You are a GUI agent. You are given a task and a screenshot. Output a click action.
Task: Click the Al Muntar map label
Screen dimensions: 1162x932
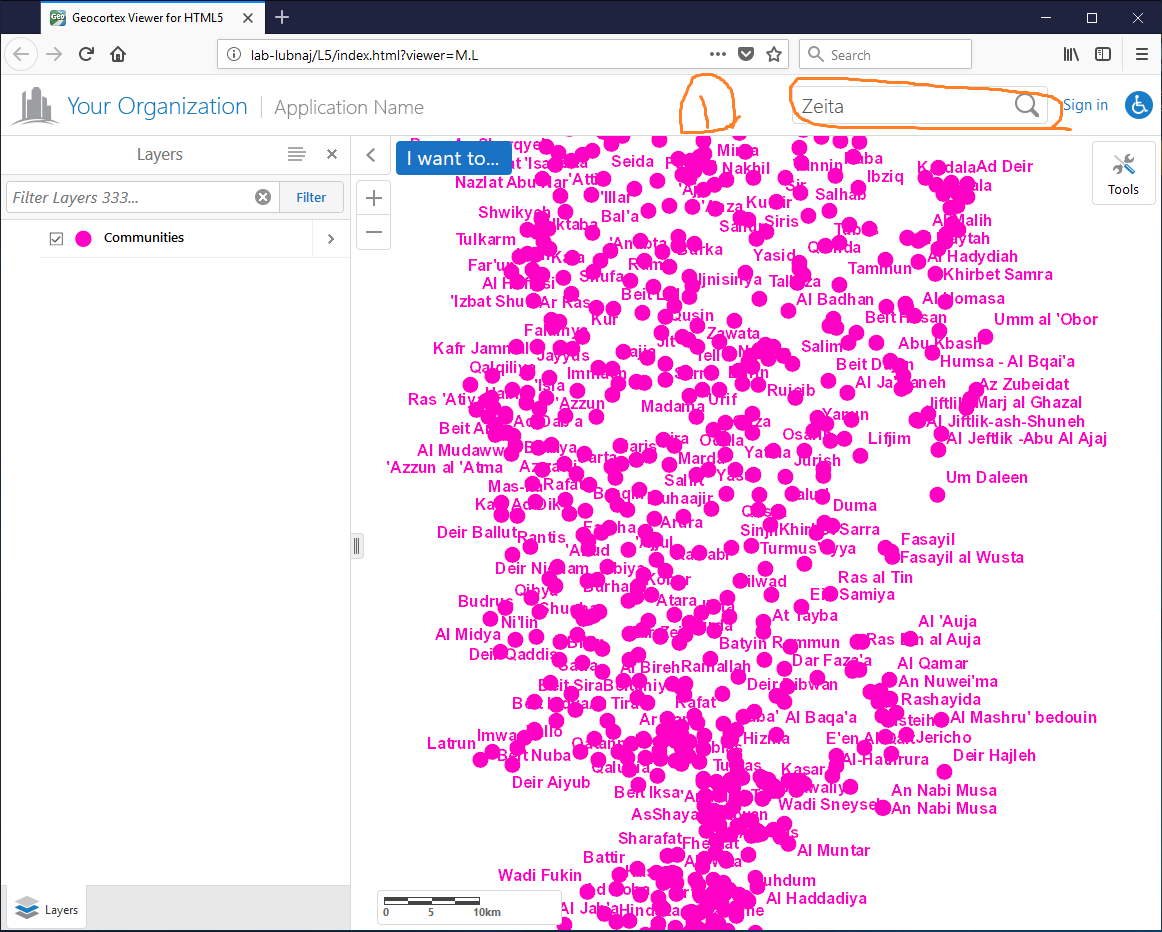click(833, 851)
